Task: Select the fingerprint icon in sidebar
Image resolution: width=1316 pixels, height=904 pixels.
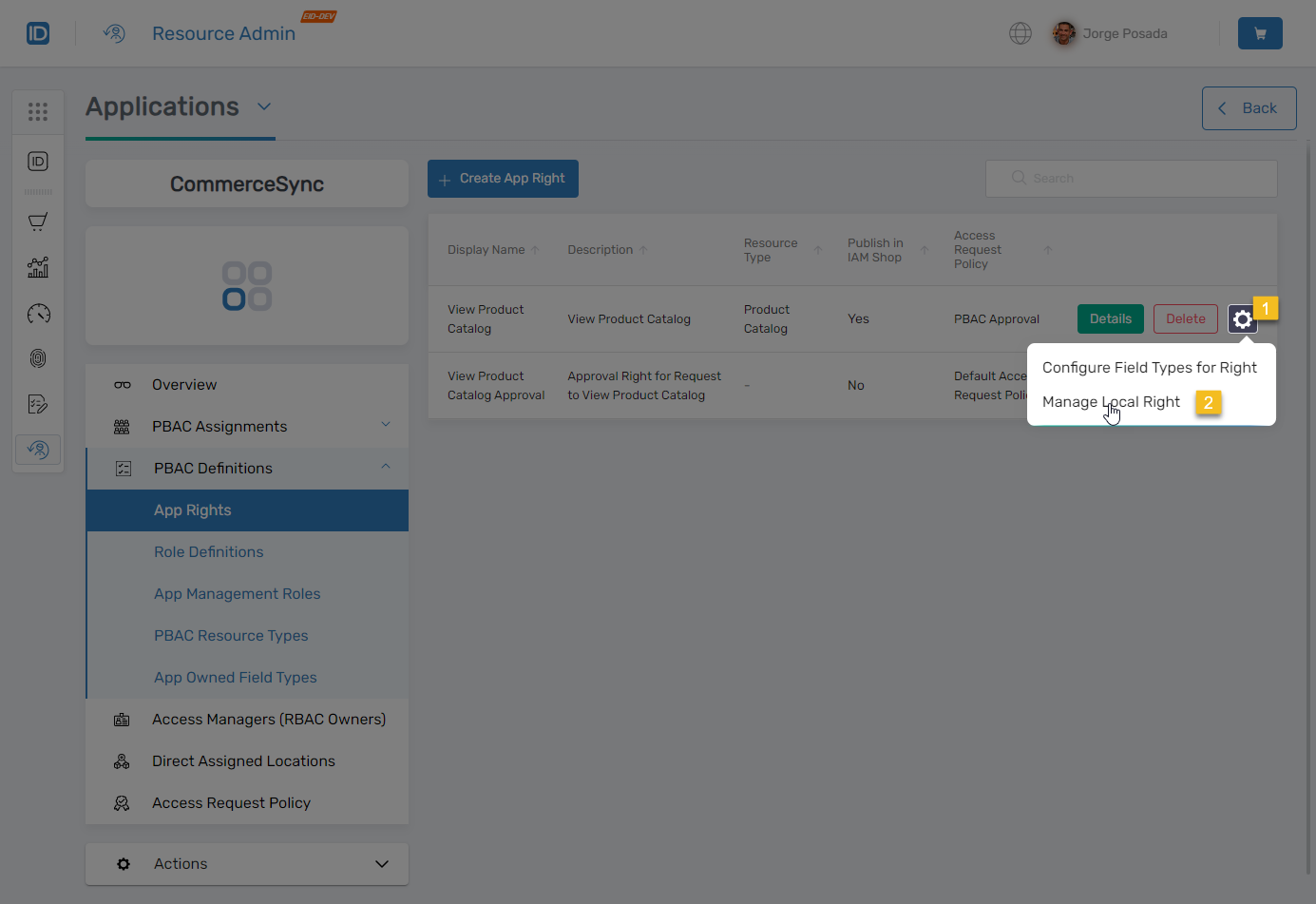Action: tap(38, 358)
